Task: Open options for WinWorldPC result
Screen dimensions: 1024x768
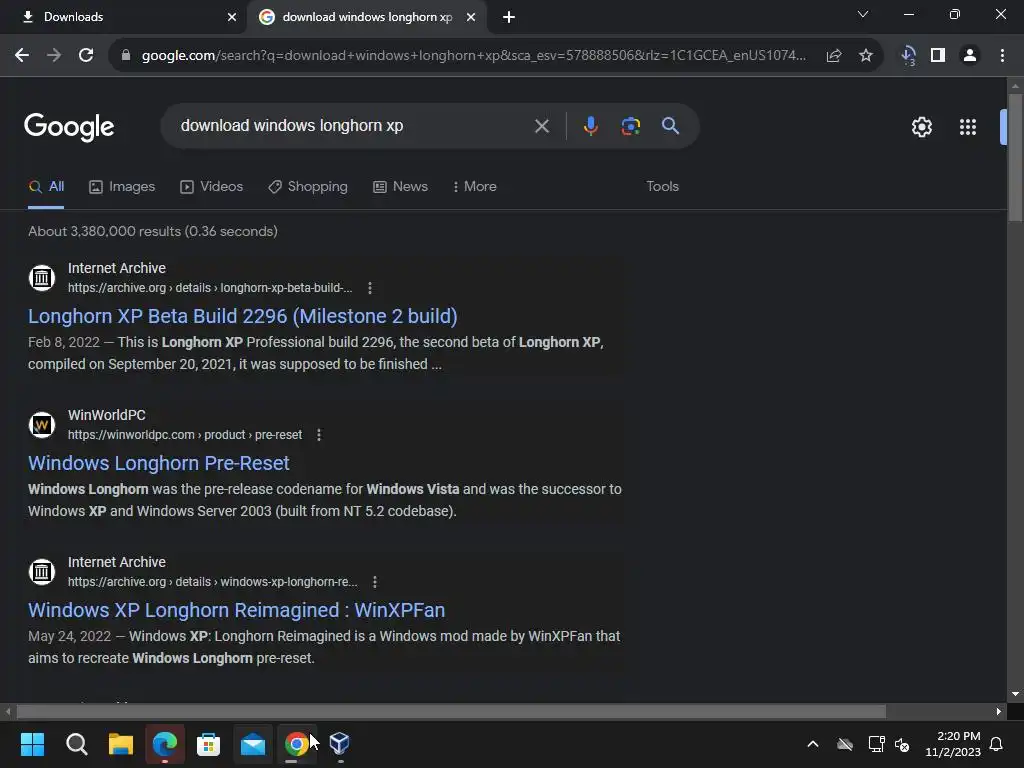Action: click(319, 435)
